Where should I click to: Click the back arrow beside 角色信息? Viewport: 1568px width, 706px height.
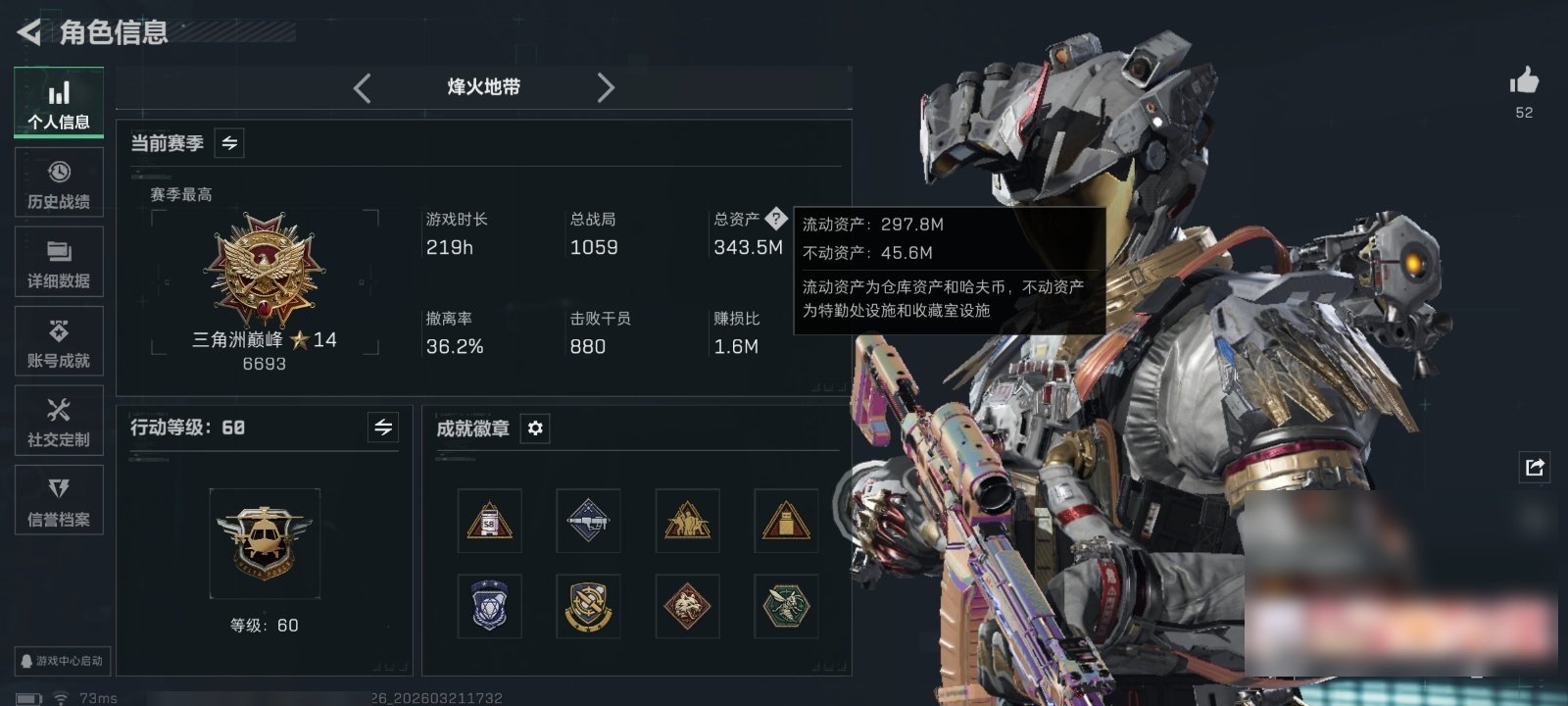(29, 32)
